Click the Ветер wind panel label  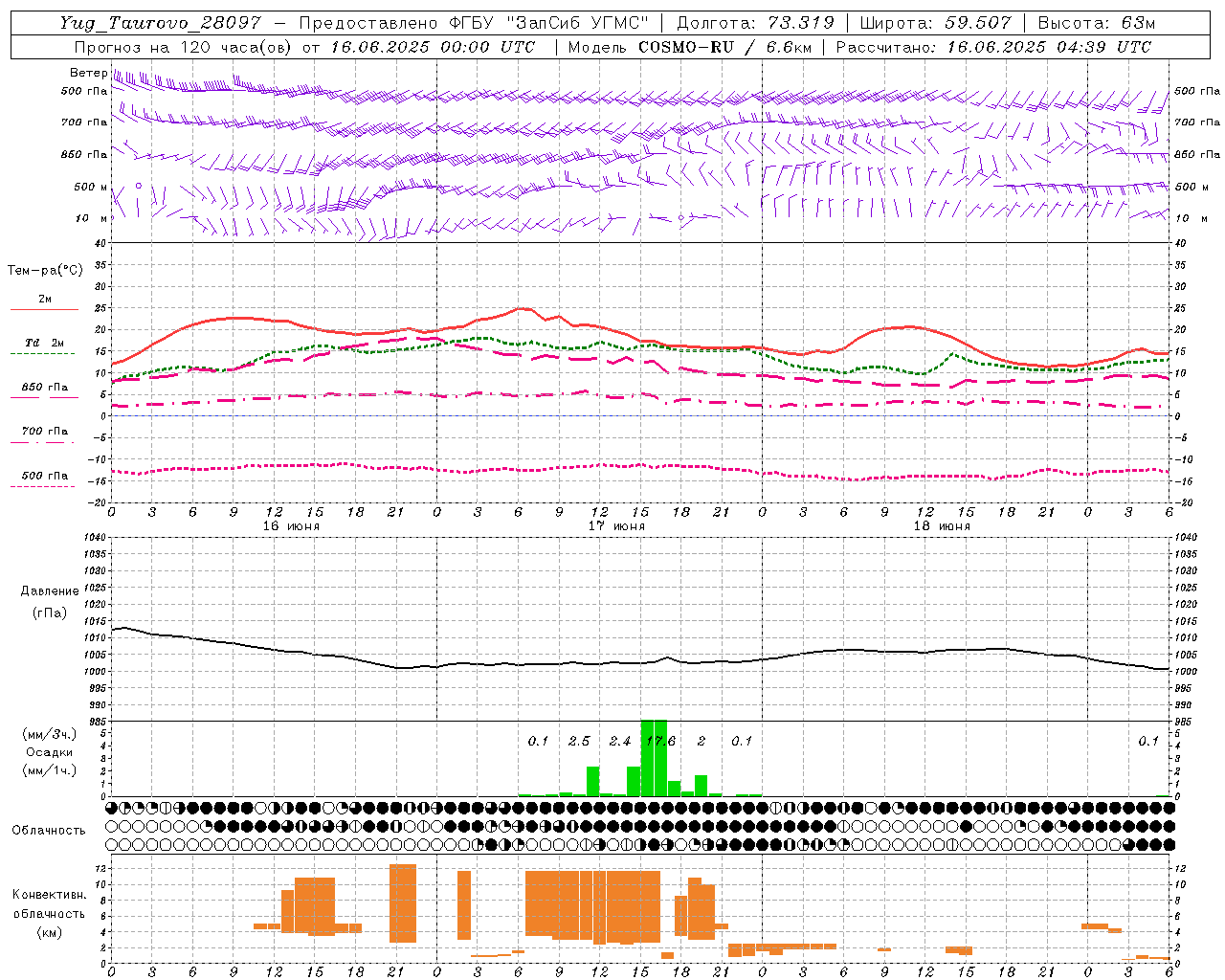88,73
